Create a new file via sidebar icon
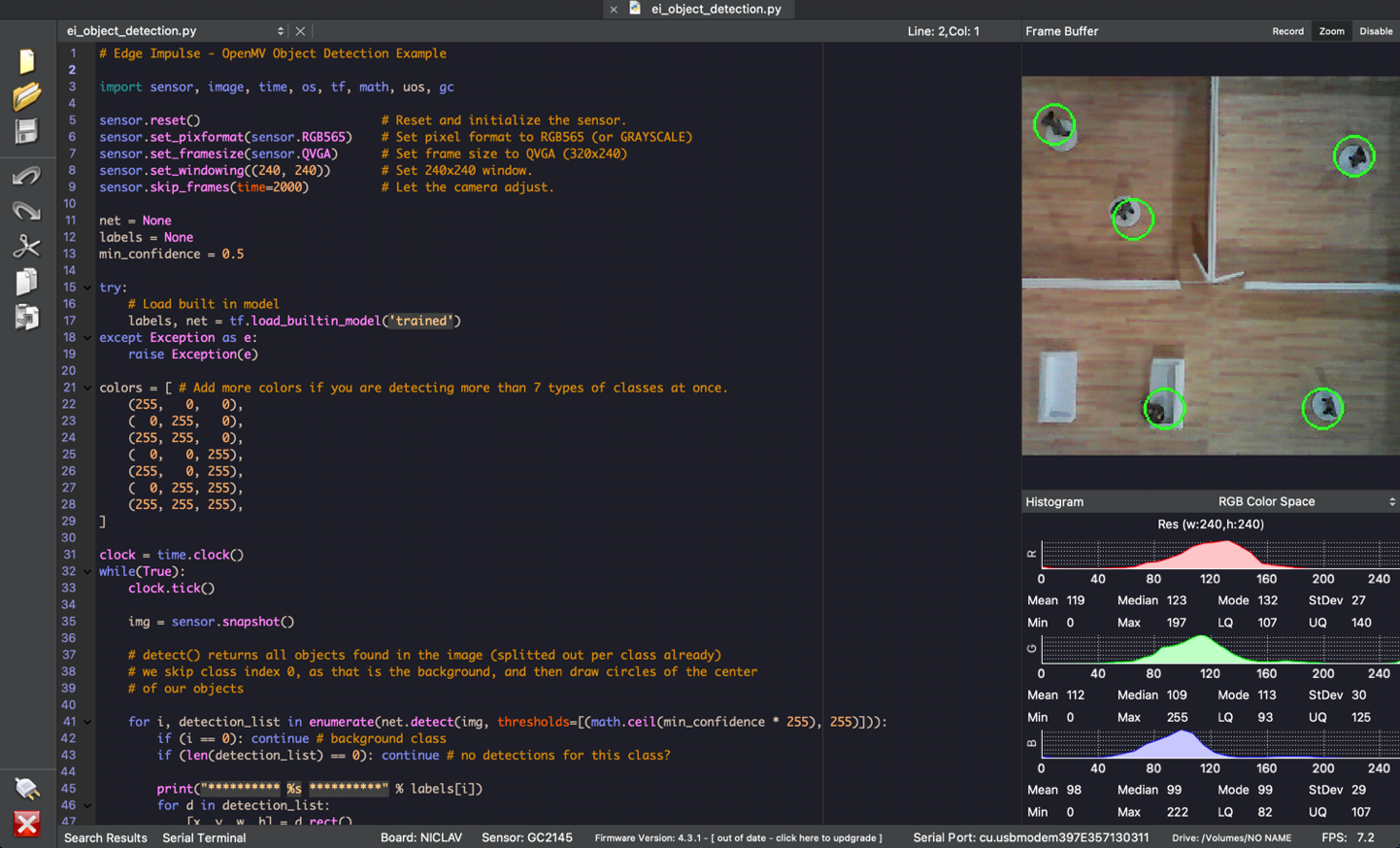Viewport: 1400px width, 848px height. coord(26,61)
